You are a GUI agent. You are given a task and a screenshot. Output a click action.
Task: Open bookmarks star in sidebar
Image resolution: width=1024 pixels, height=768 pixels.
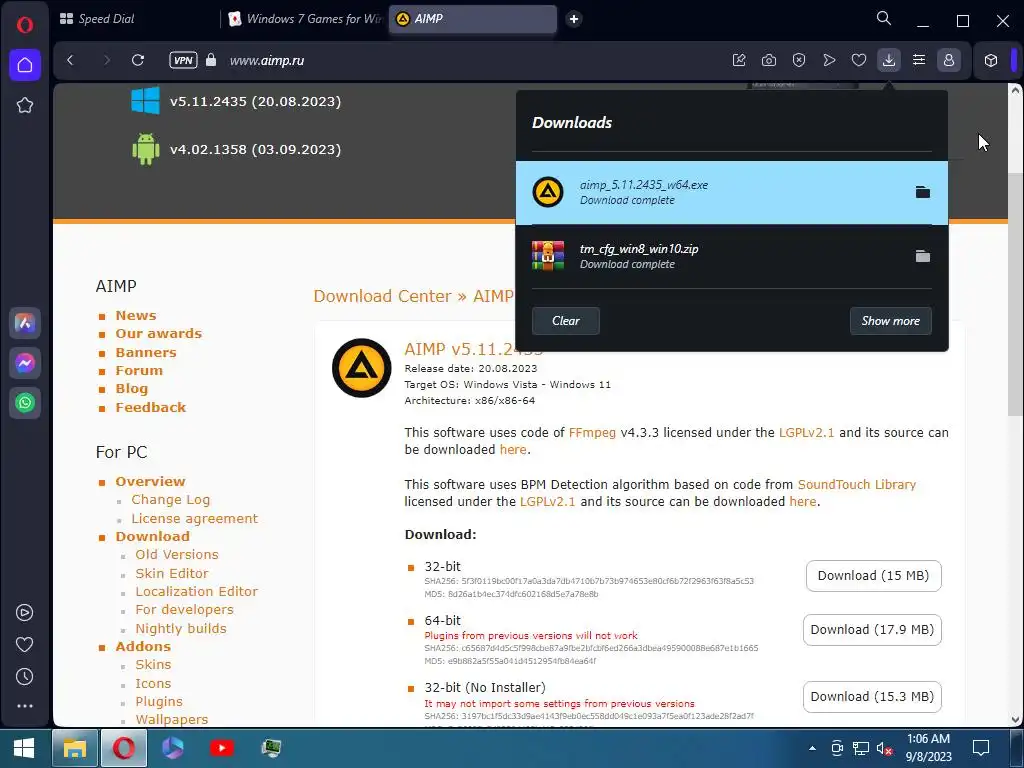pyautogui.click(x=25, y=105)
